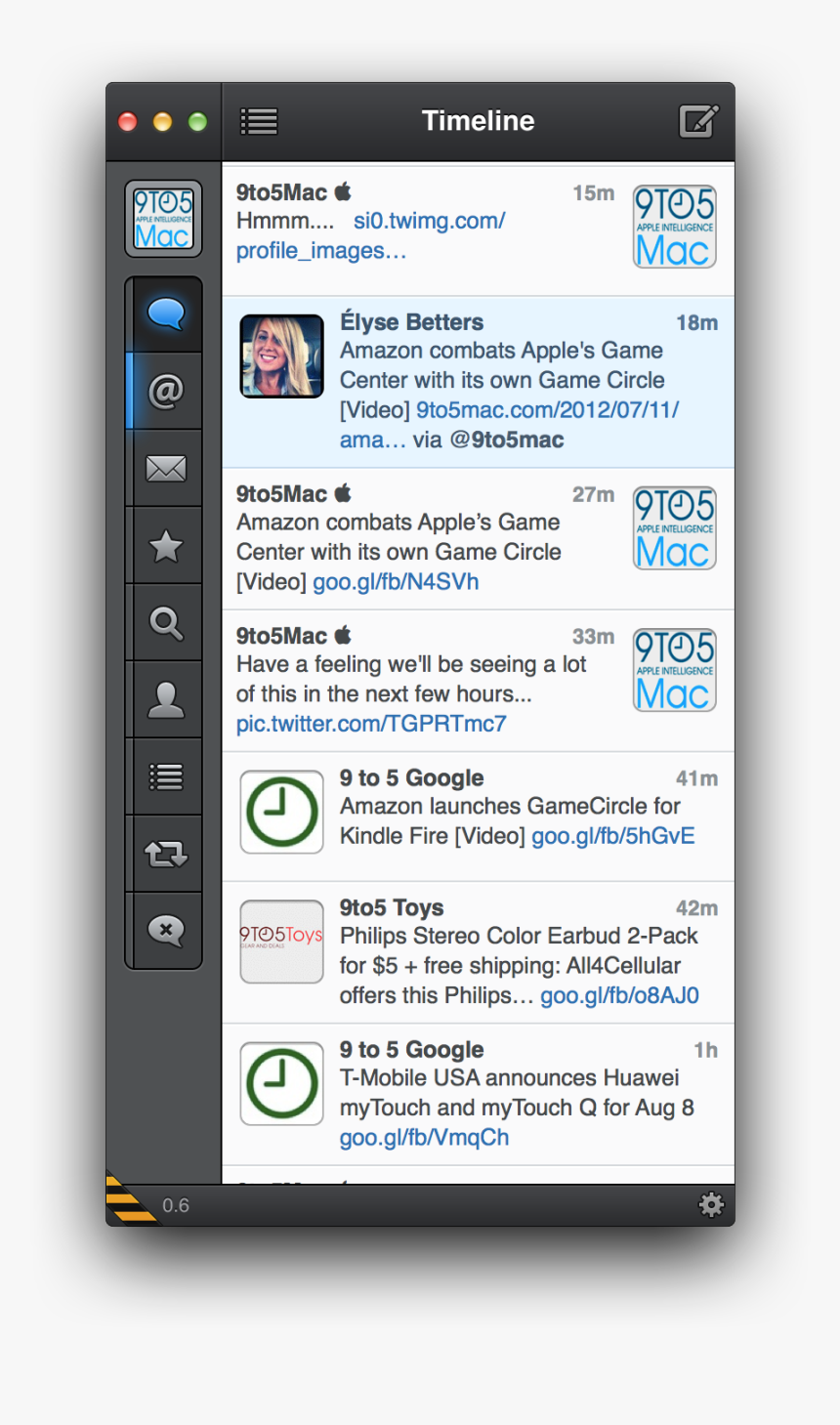
Task: Click the list icon in the title bar
Action: (x=259, y=121)
